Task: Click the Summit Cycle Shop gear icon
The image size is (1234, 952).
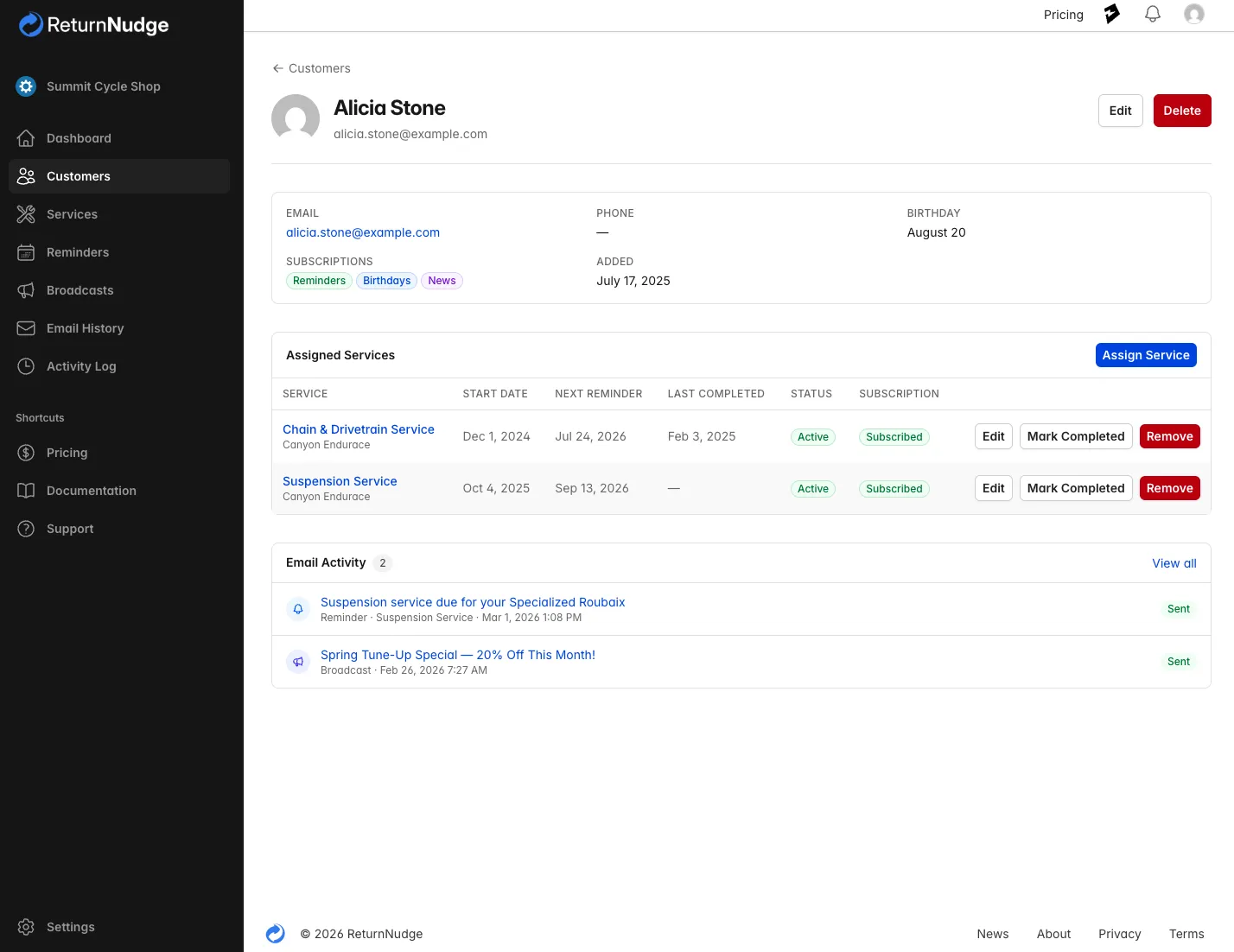Action: coord(26,86)
